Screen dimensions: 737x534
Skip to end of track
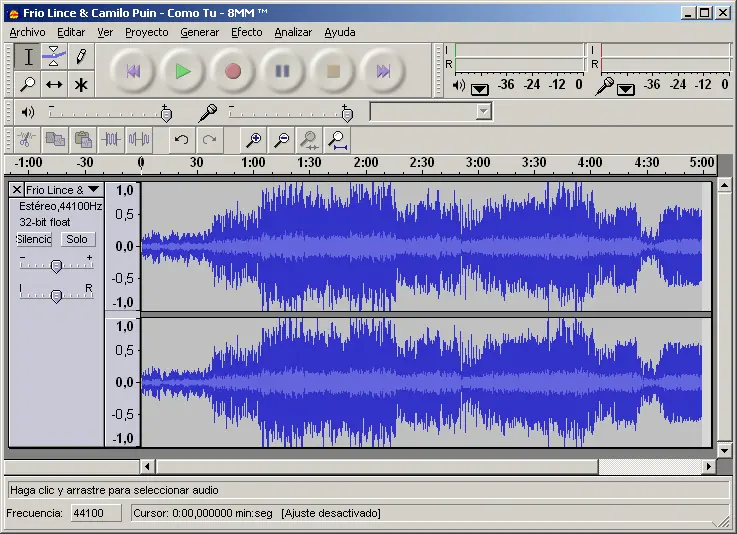[x=383, y=71]
